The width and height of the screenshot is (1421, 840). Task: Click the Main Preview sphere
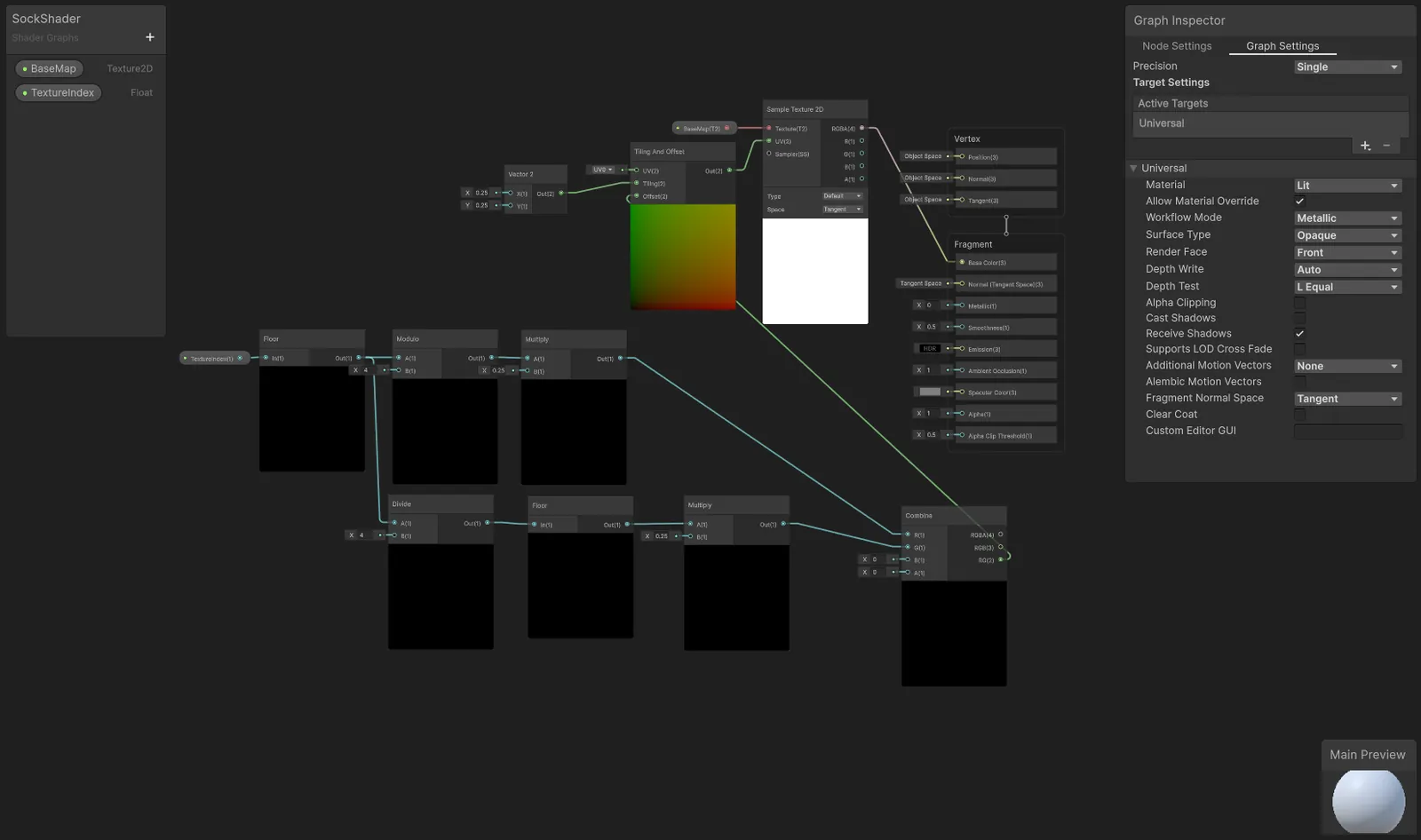tap(1369, 801)
